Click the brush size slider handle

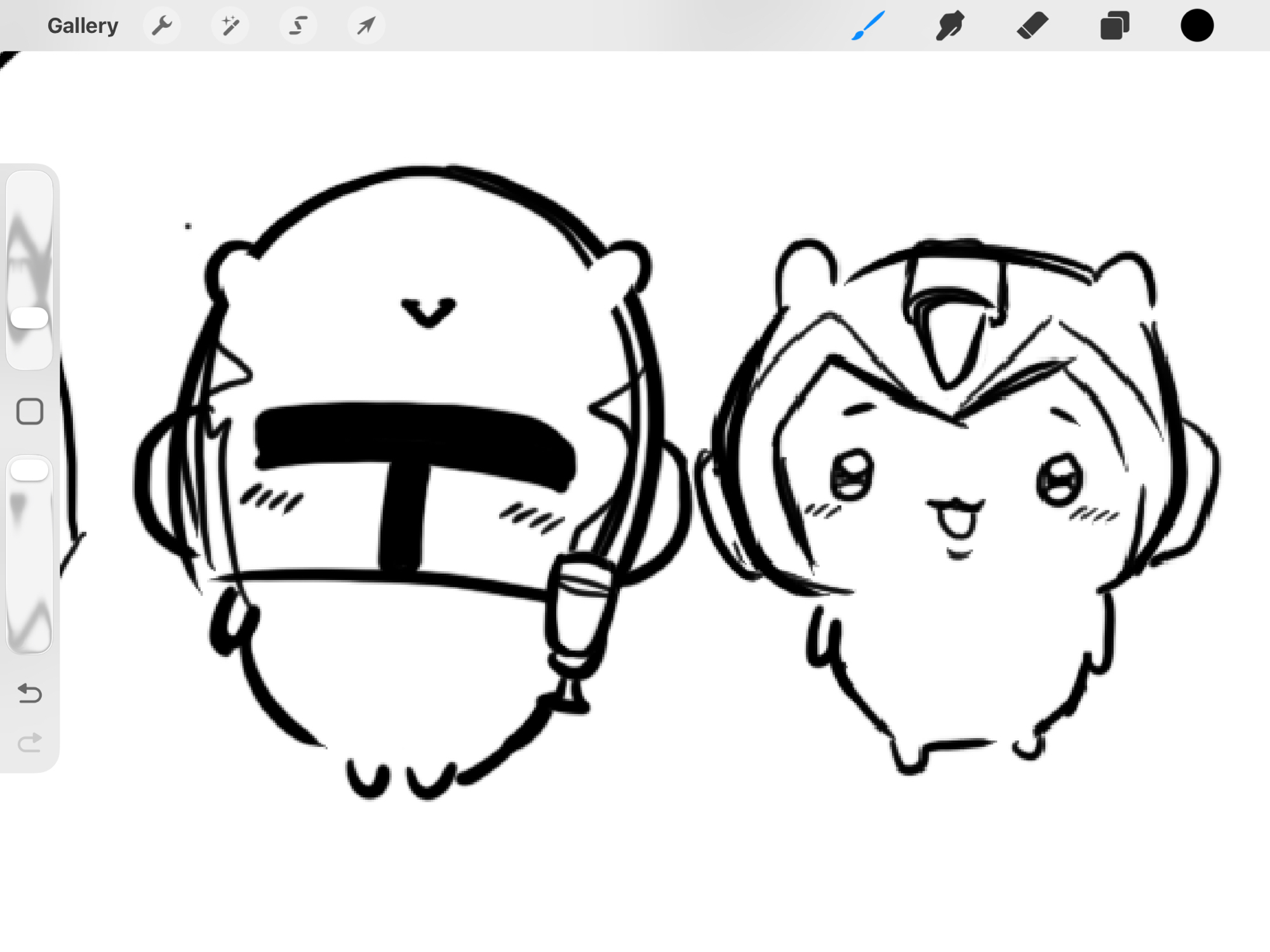(x=29, y=318)
